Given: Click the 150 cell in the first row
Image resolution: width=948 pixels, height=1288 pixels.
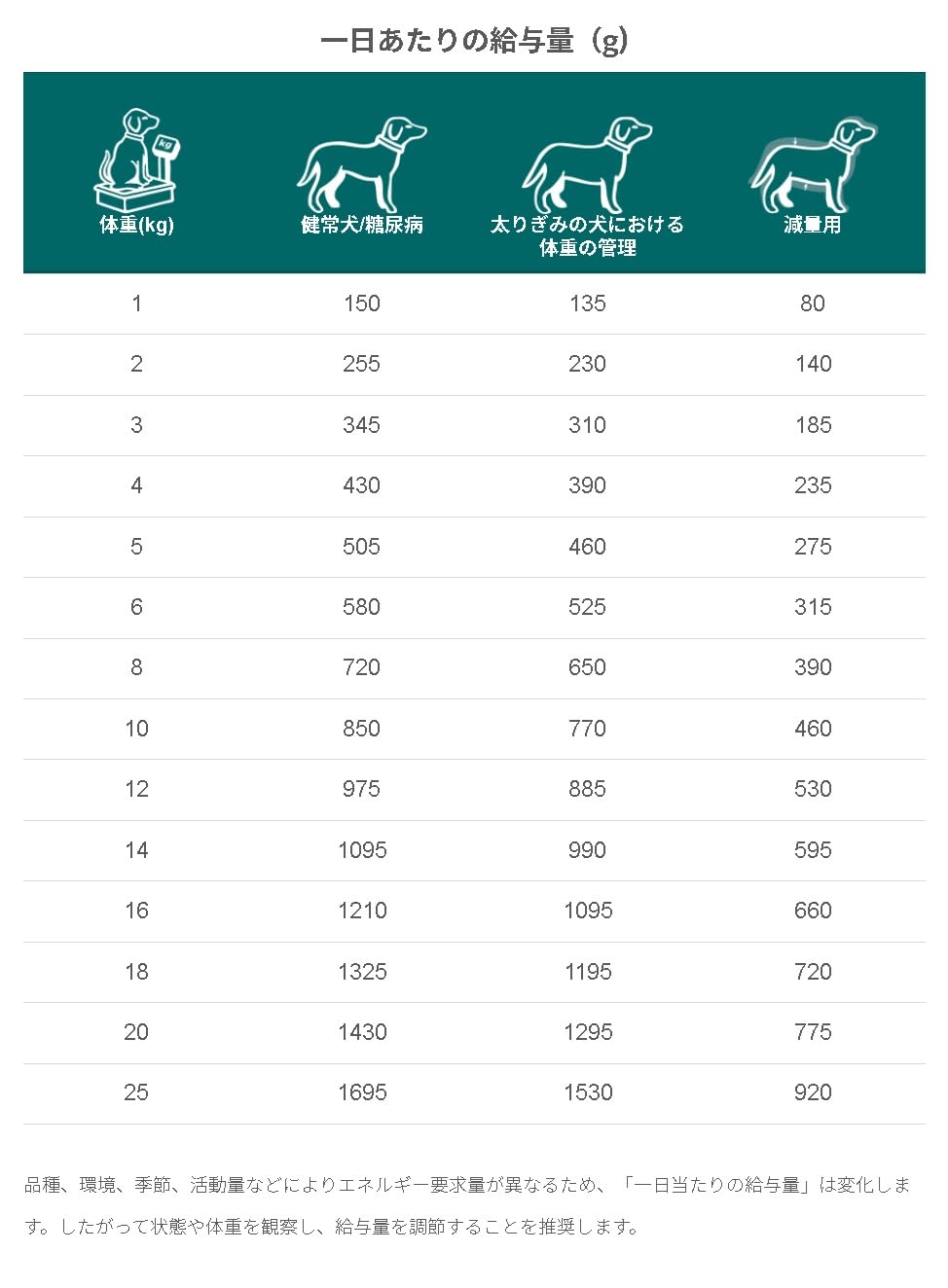Looking at the screenshot, I should click(x=361, y=304).
